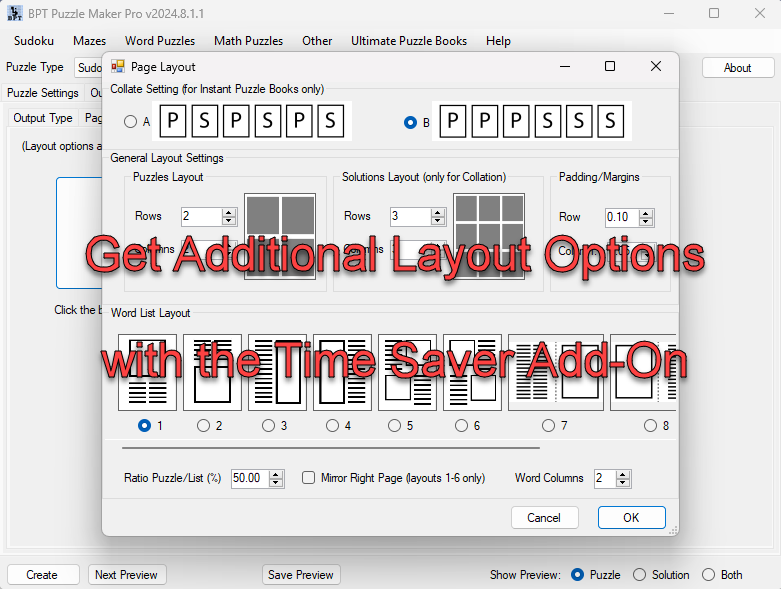Increase Word Columns value
The image size is (781, 589).
pyautogui.click(x=623, y=474)
